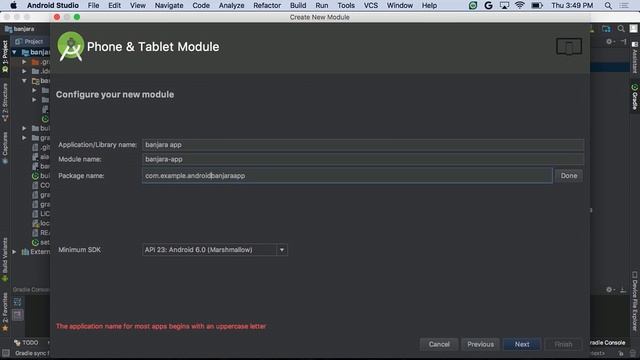Image resolution: width=640 pixels, height=360 pixels.
Task: Open the Device File Explorer tab
Action: [x=635, y=301]
